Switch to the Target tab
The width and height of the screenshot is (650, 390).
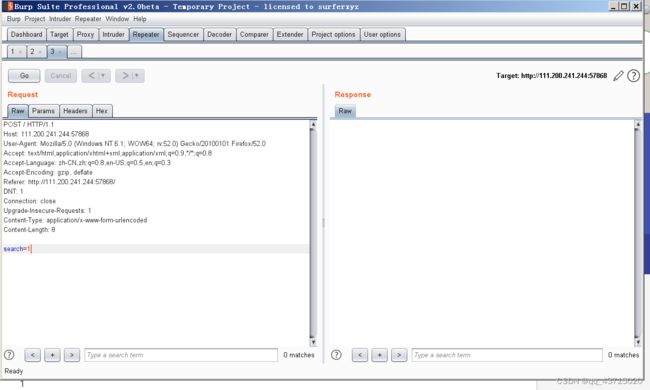[59, 34]
